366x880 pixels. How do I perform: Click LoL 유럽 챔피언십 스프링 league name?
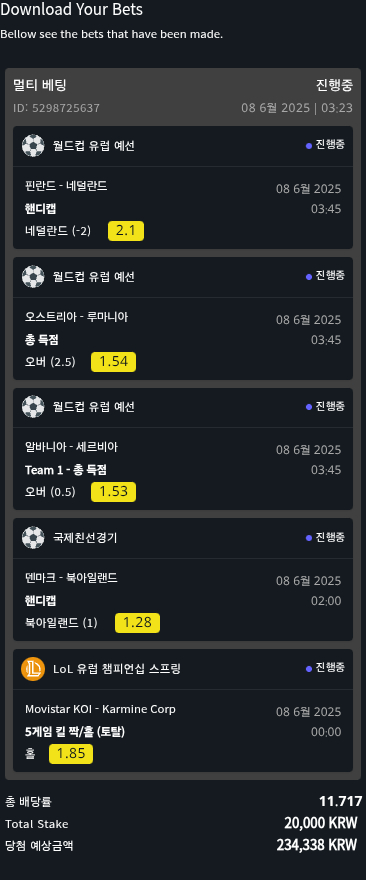pos(117,669)
